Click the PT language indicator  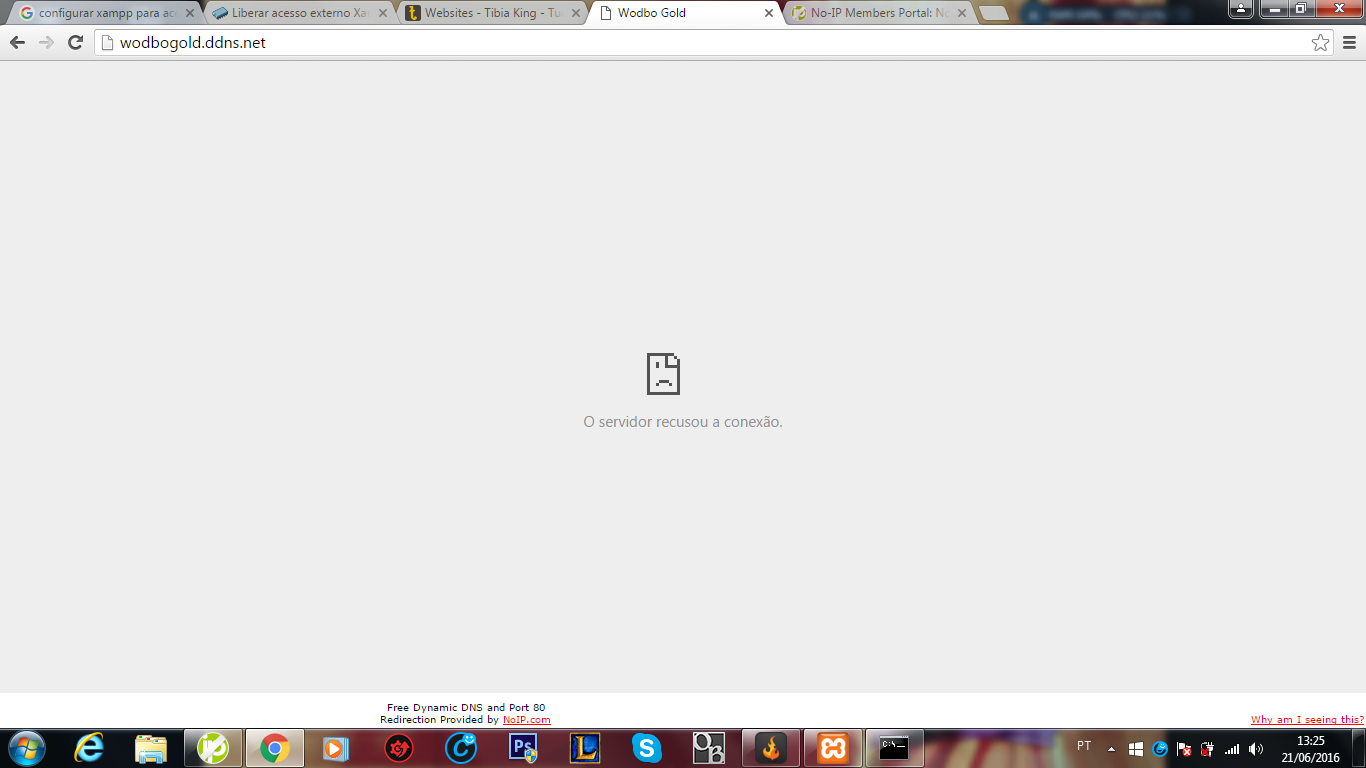point(1084,746)
